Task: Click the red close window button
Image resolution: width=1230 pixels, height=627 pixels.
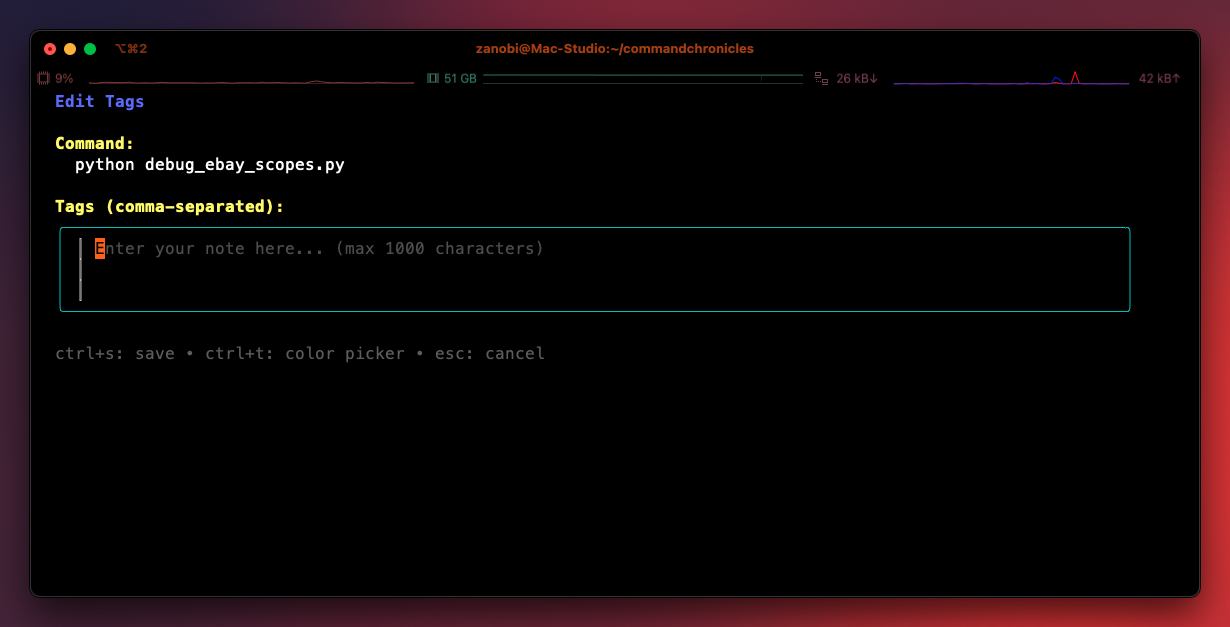Action: (50, 49)
